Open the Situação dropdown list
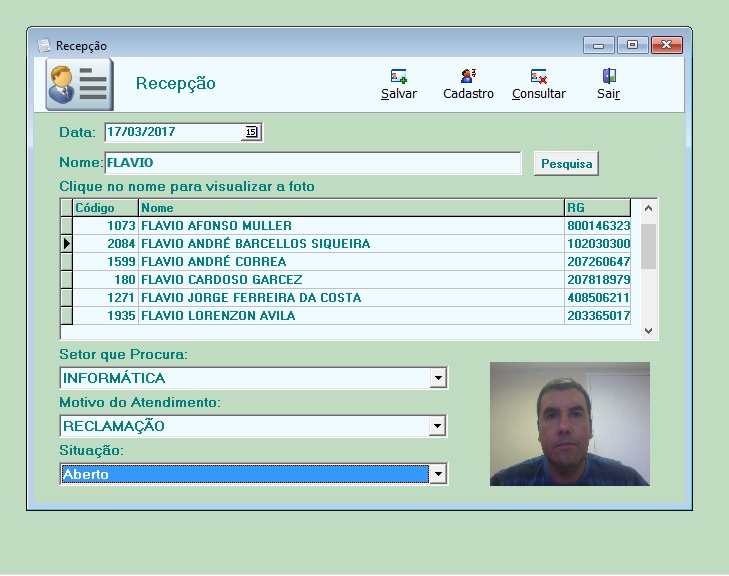 point(436,474)
